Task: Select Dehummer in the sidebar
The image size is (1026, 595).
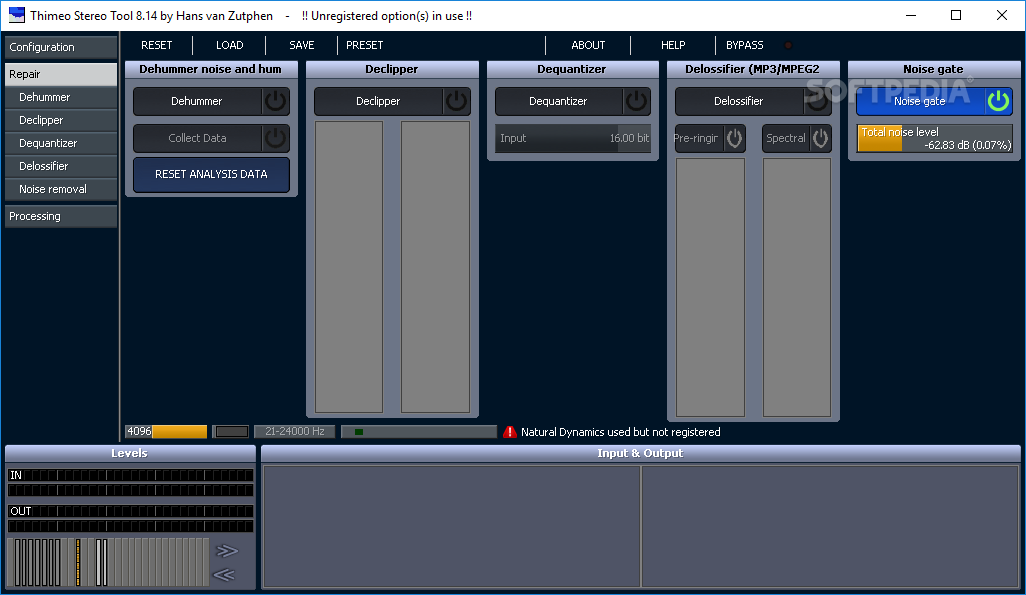Action: coord(61,97)
